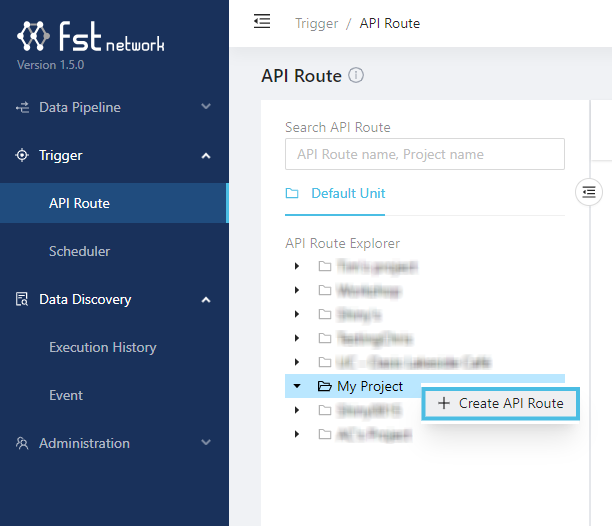Click the Trigger crosshair icon

point(22,155)
